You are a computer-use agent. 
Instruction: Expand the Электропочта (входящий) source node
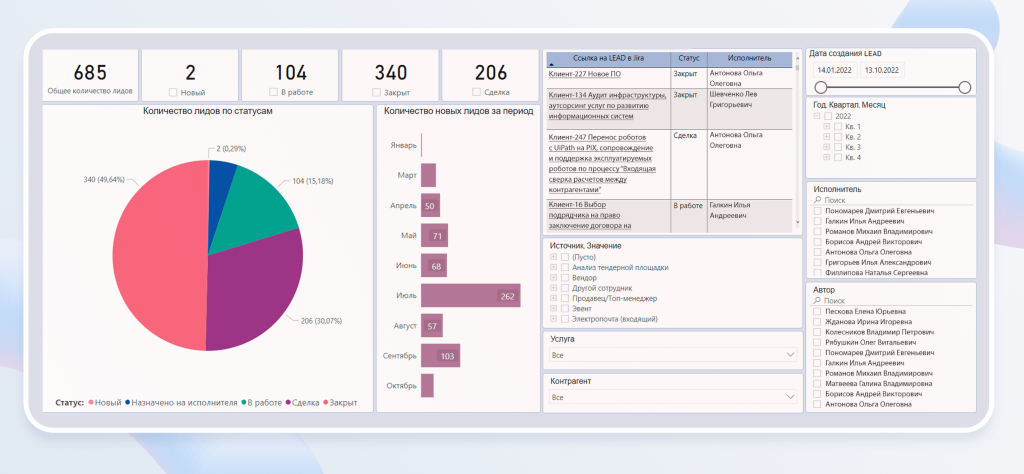tap(554, 319)
